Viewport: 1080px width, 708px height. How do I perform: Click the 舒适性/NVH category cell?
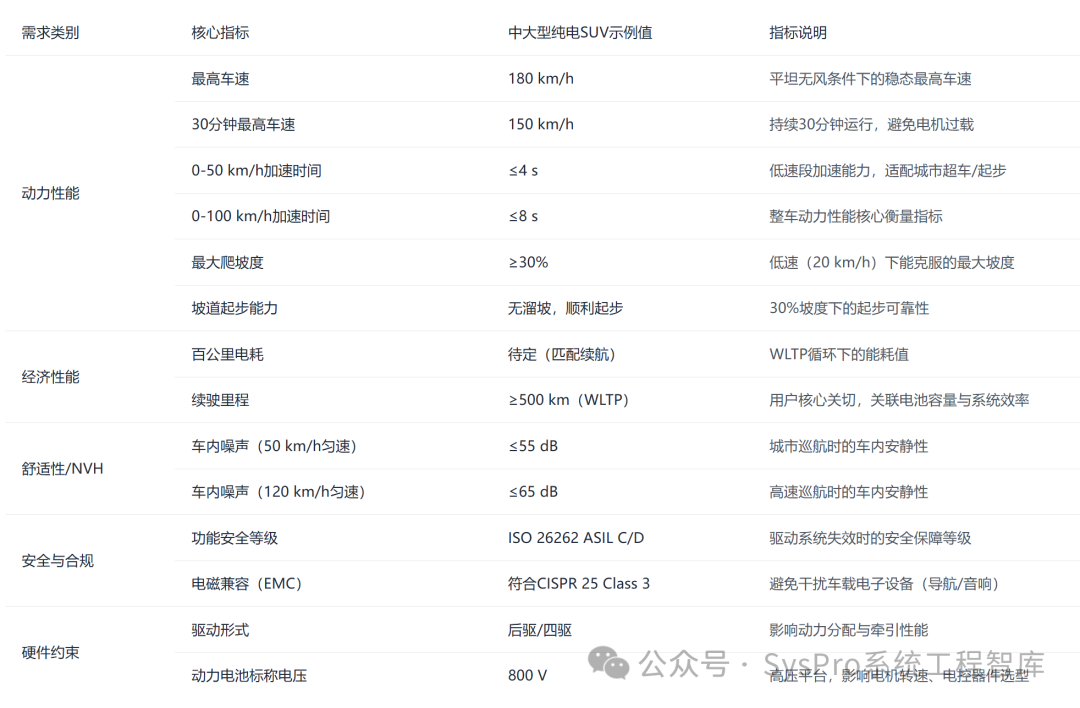coord(62,468)
